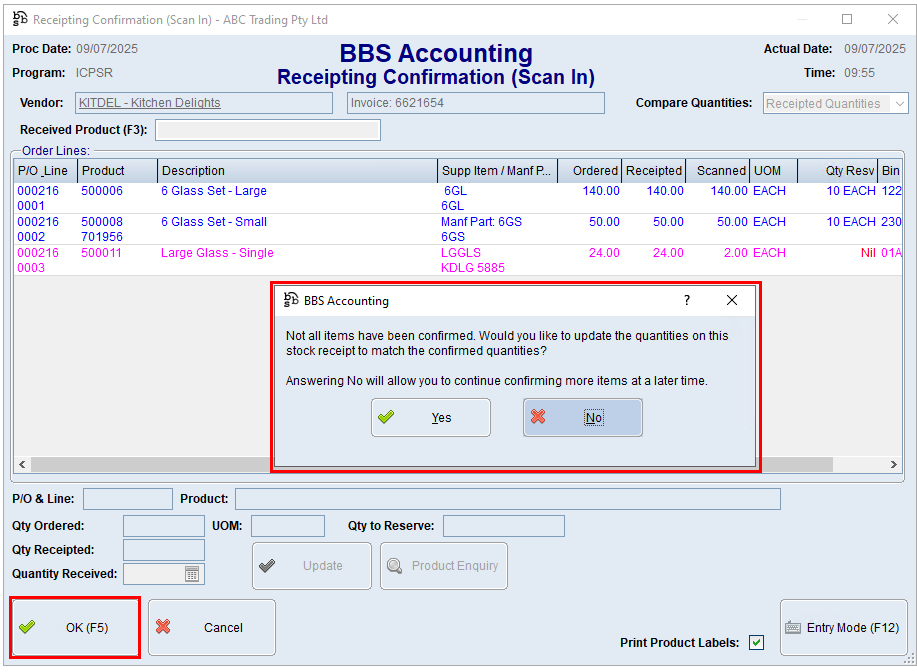Select the Large Glass - Single order line
The width and height of the screenshot is (917, 672).
(x=217, y=253)
